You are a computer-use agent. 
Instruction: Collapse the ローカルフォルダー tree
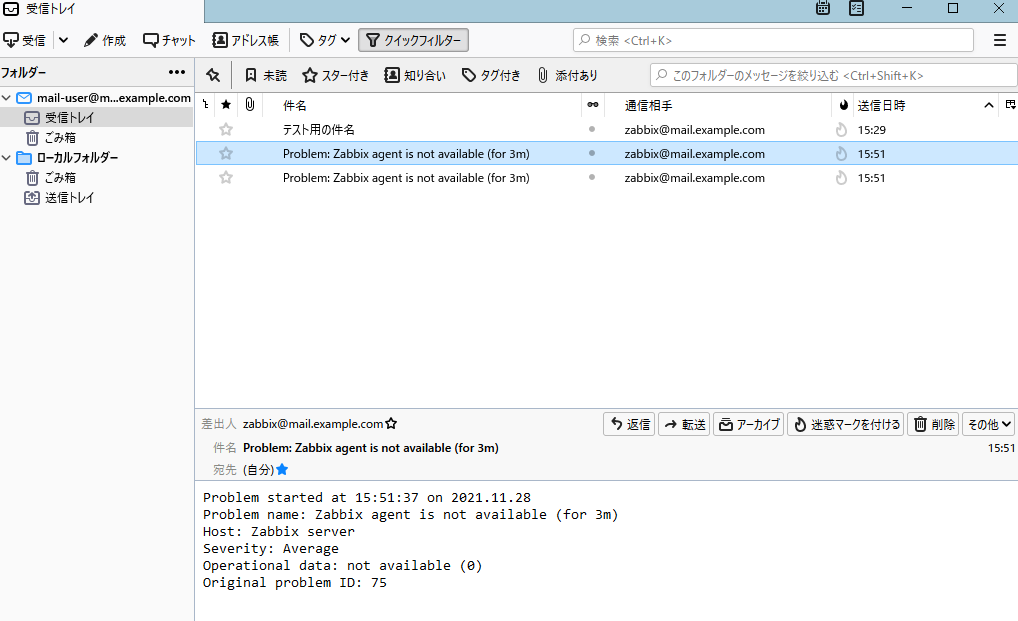point(7,157)
